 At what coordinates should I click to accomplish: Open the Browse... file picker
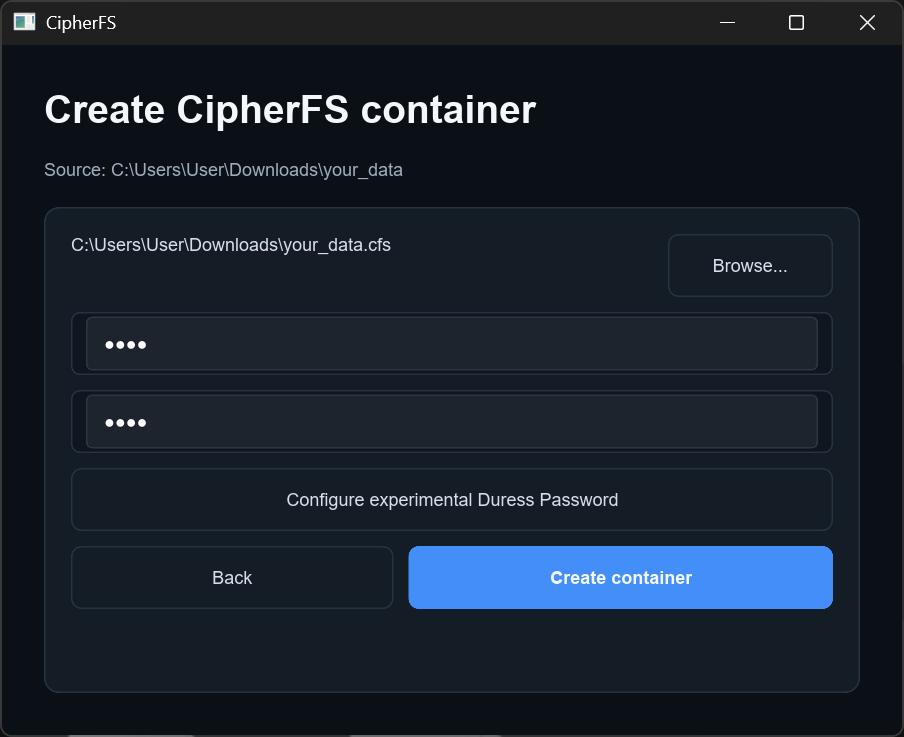tap(750, 265)
